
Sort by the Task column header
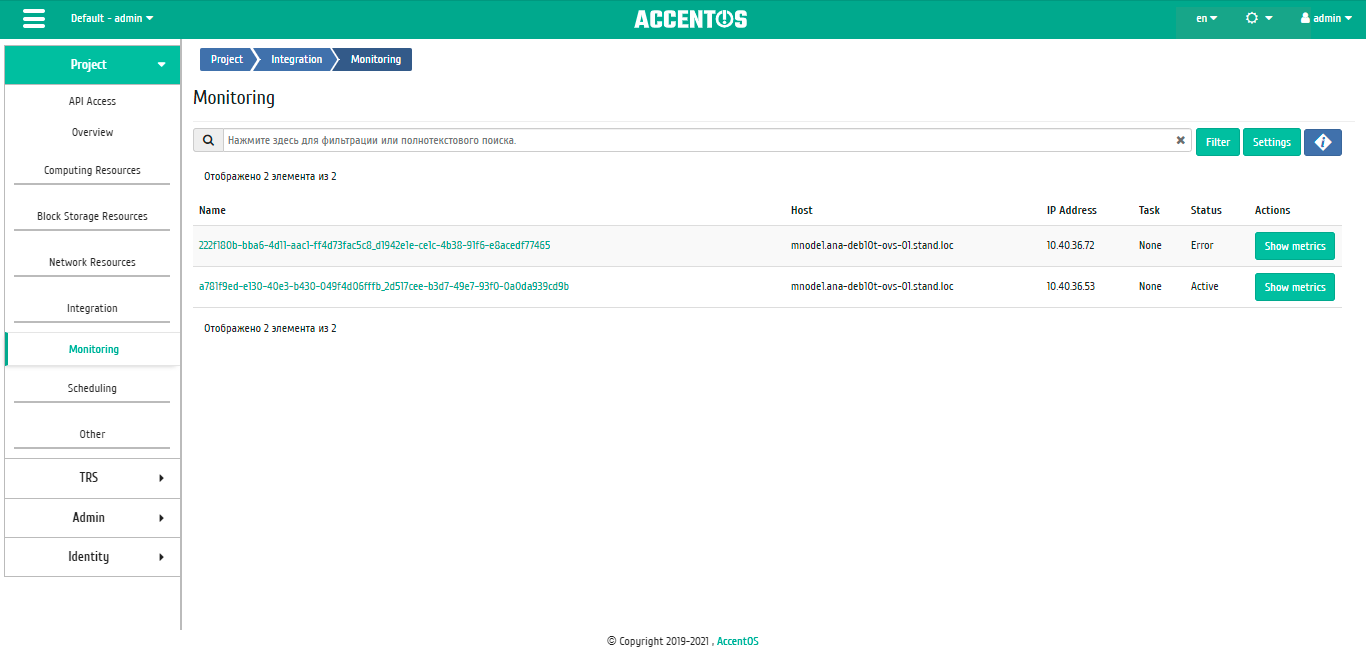[x=1149, y=210]
